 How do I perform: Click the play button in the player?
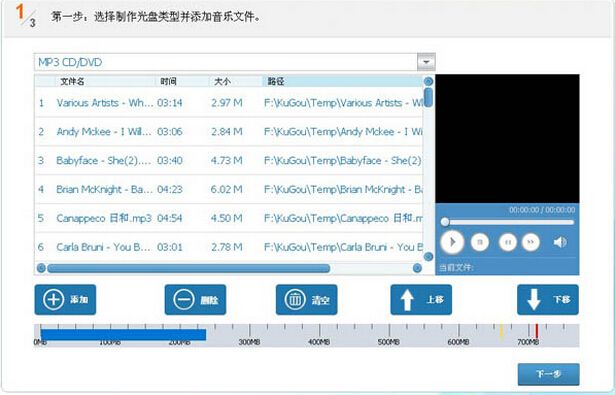[x=452, y=242]
